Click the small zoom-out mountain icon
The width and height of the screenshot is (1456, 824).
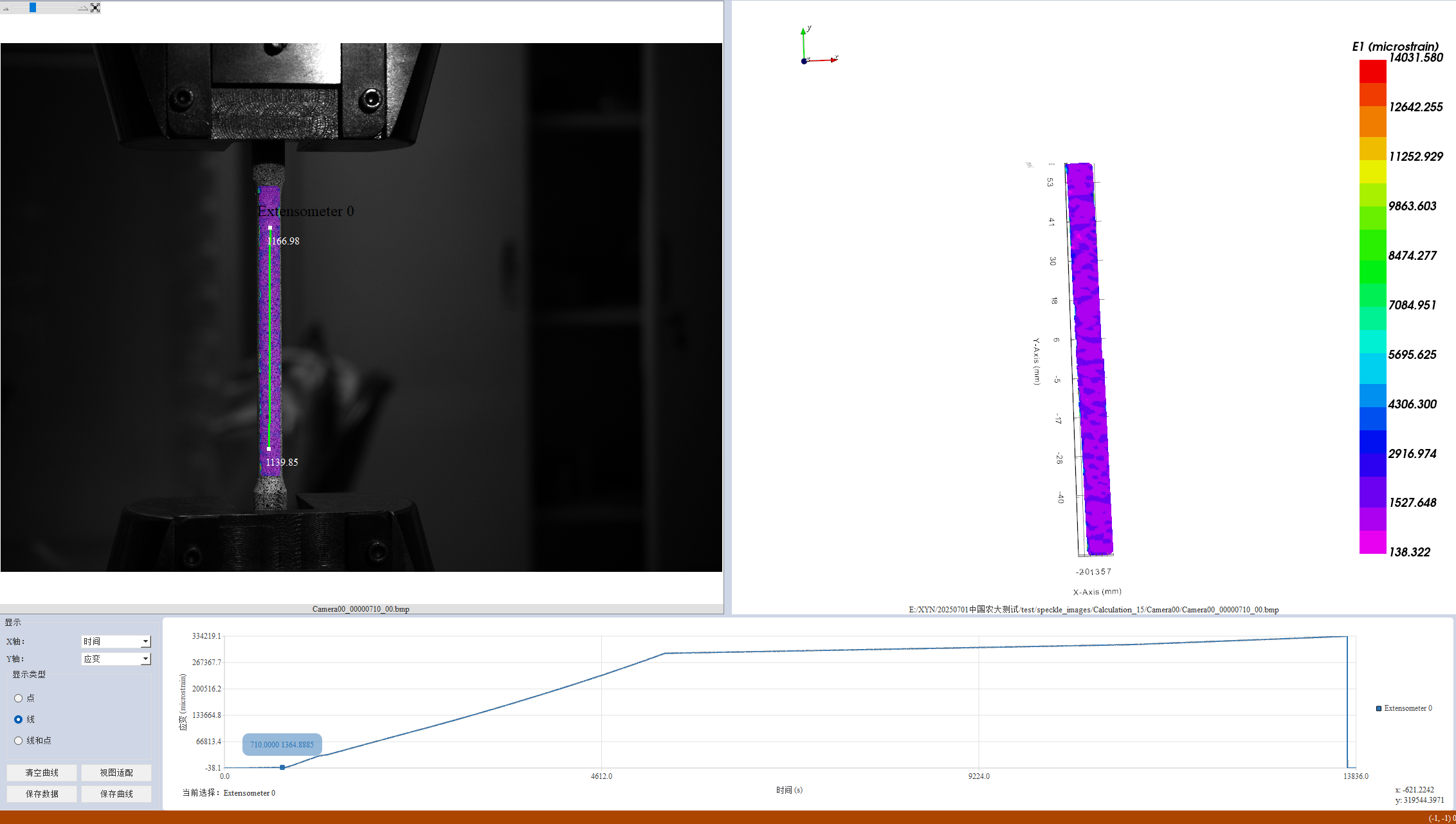[6, 8]
